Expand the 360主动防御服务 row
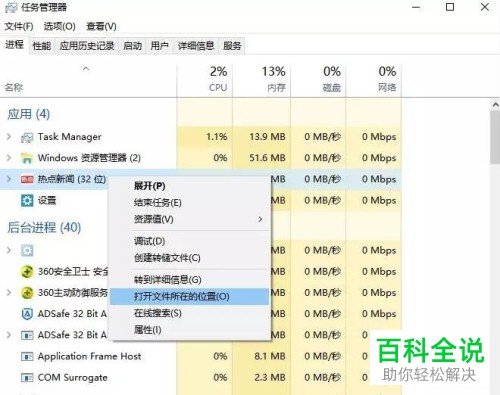This screenshot has height=395, width=500. (9, 292)
